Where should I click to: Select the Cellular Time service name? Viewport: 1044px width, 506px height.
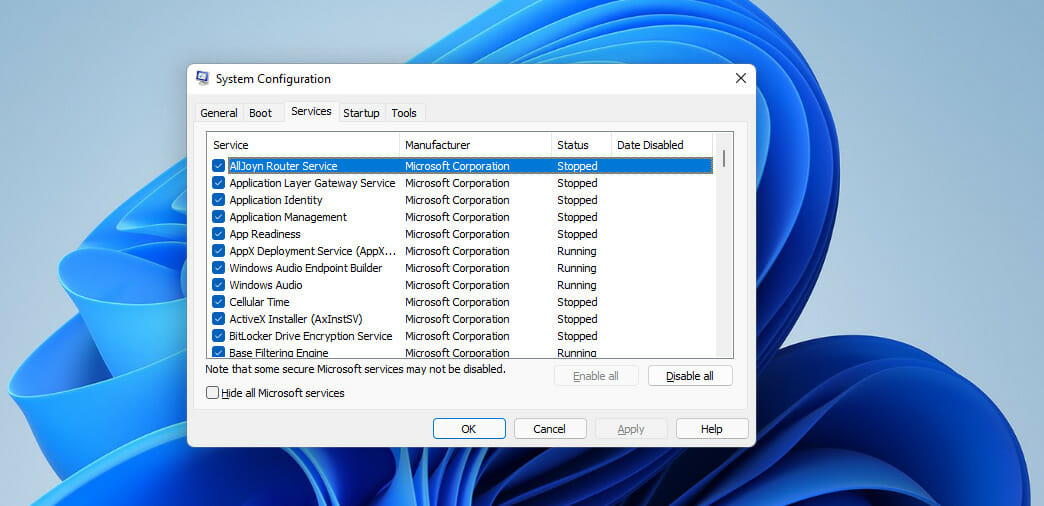click(x=259, y=302)
